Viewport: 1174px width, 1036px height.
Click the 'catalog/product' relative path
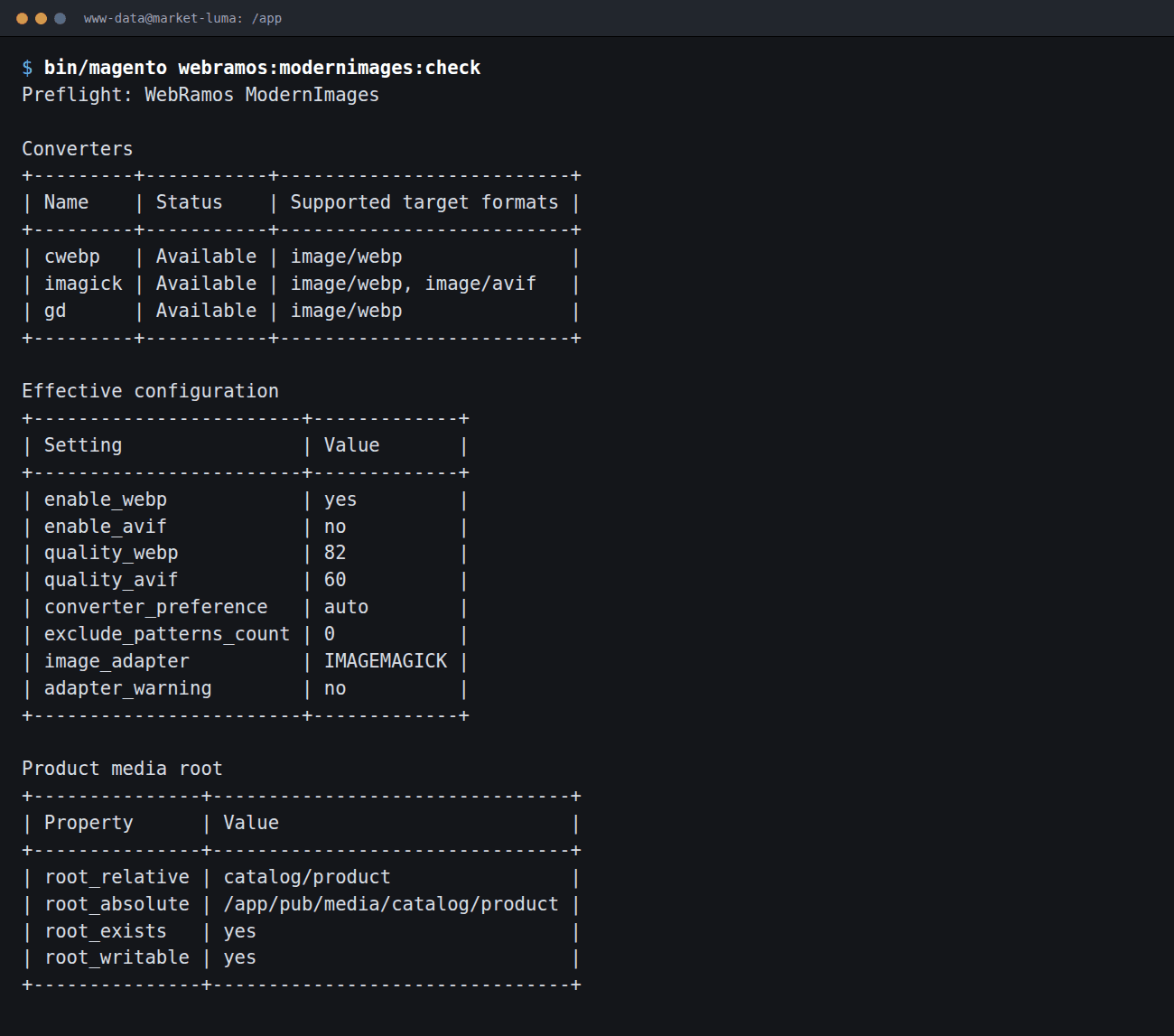[x=307, y=877]
